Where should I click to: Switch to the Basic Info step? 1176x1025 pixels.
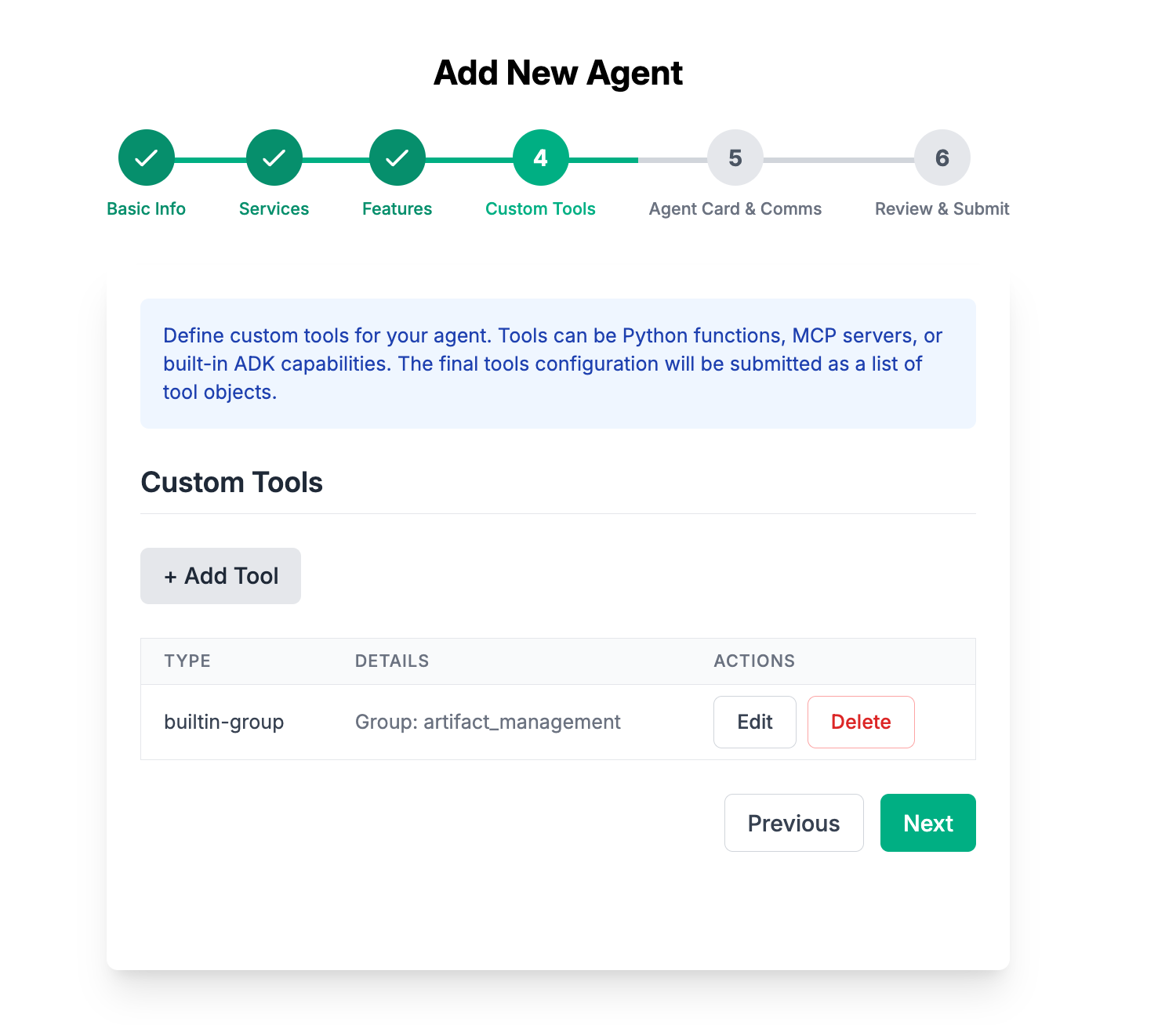[146, 208]
